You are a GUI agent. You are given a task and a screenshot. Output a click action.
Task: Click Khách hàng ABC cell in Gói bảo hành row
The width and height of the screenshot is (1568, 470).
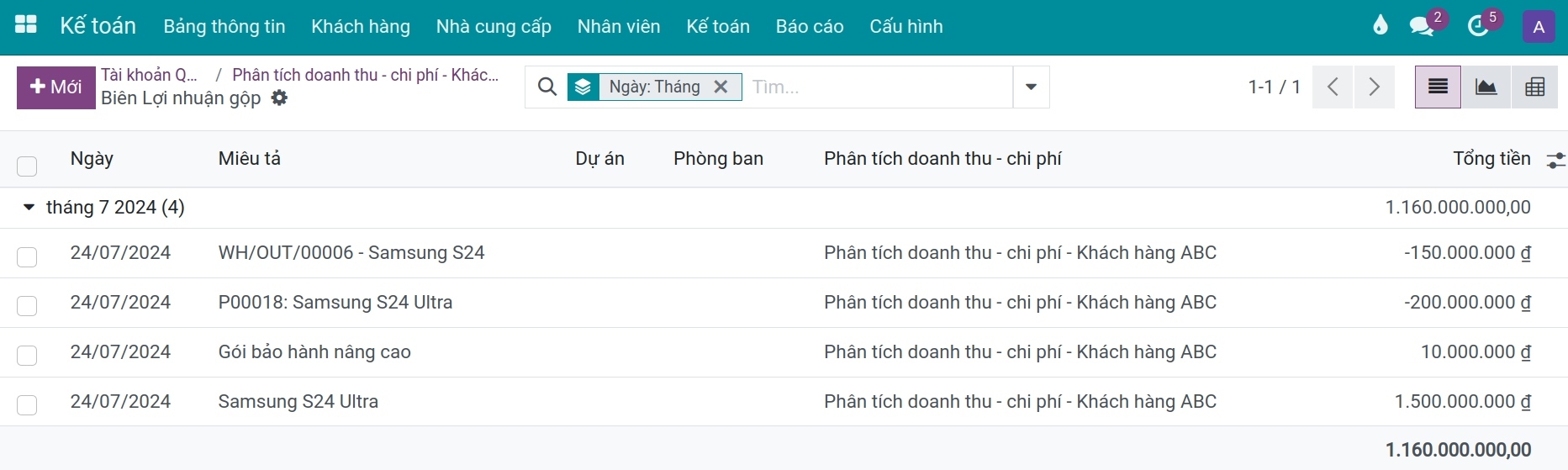click(1020, 352)
